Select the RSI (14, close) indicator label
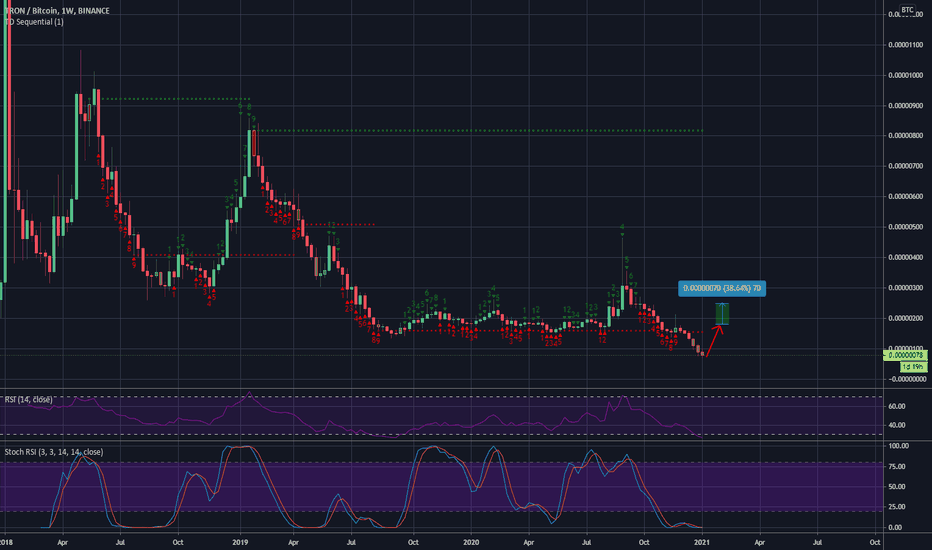932x550 pixels. coord(29,400)
